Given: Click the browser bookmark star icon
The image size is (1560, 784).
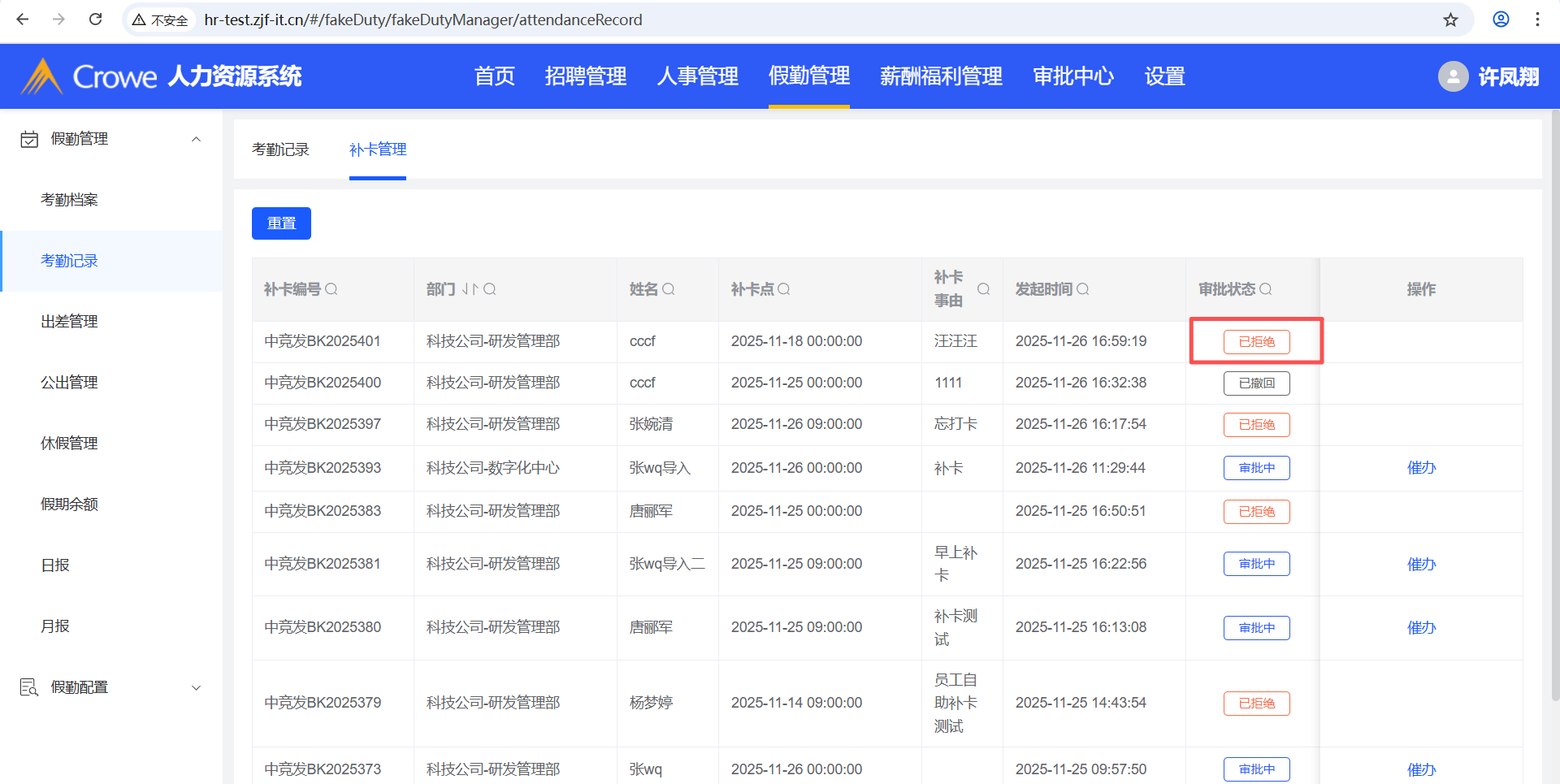Looking at the screenshot, I should (1450, 19).
